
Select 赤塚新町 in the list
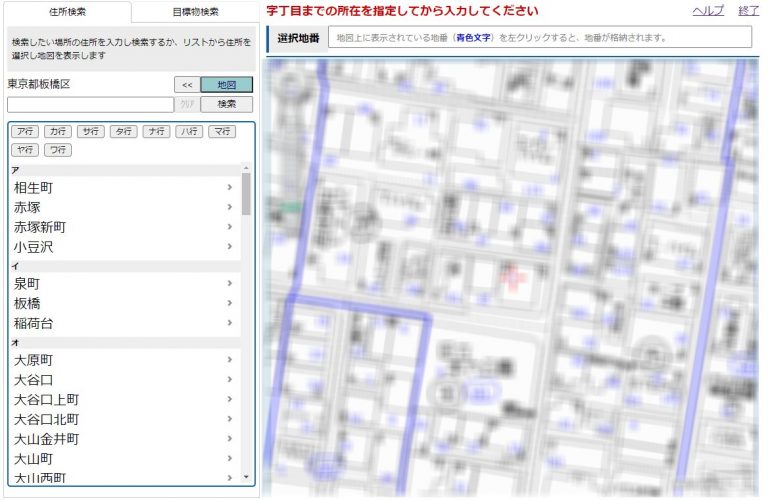pyautogui.click(x=125, y=227)
